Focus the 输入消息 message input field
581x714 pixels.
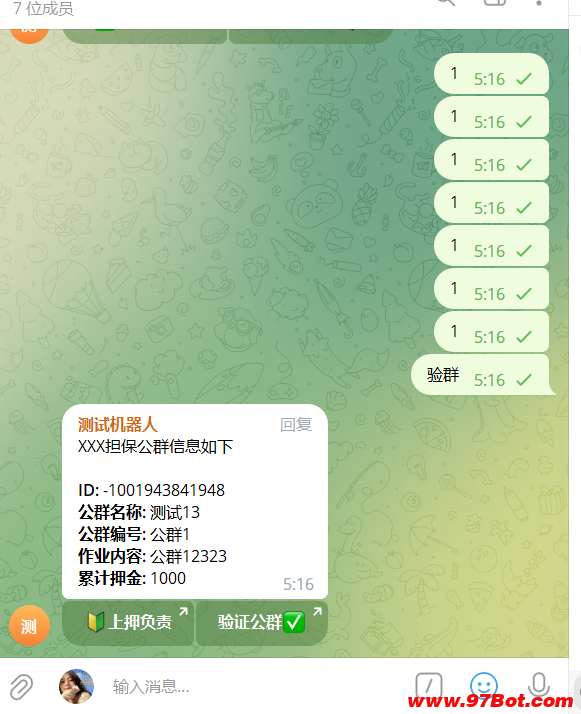(255, 686)
